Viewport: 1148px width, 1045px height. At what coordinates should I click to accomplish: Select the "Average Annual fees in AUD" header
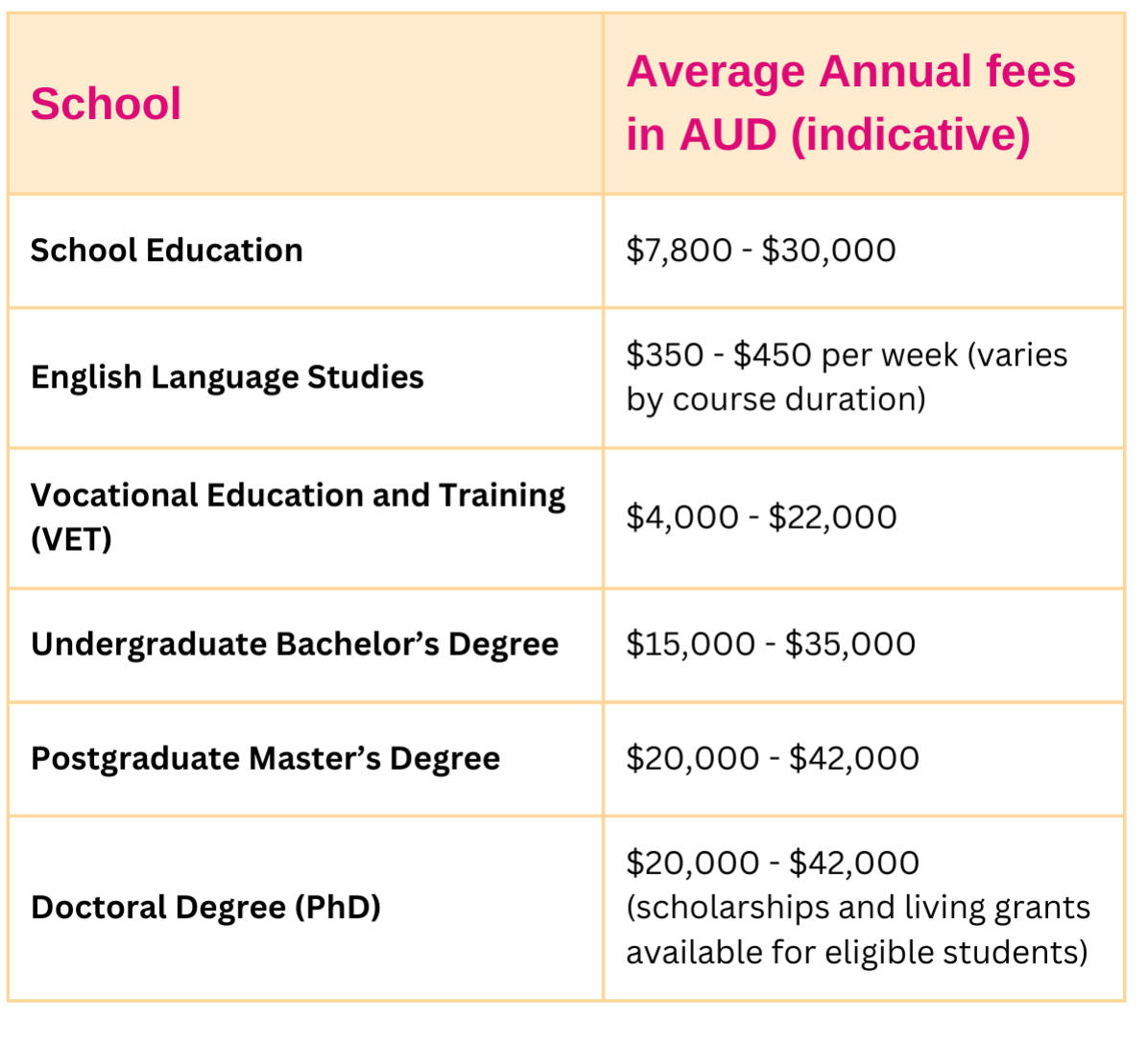point(850,72)
